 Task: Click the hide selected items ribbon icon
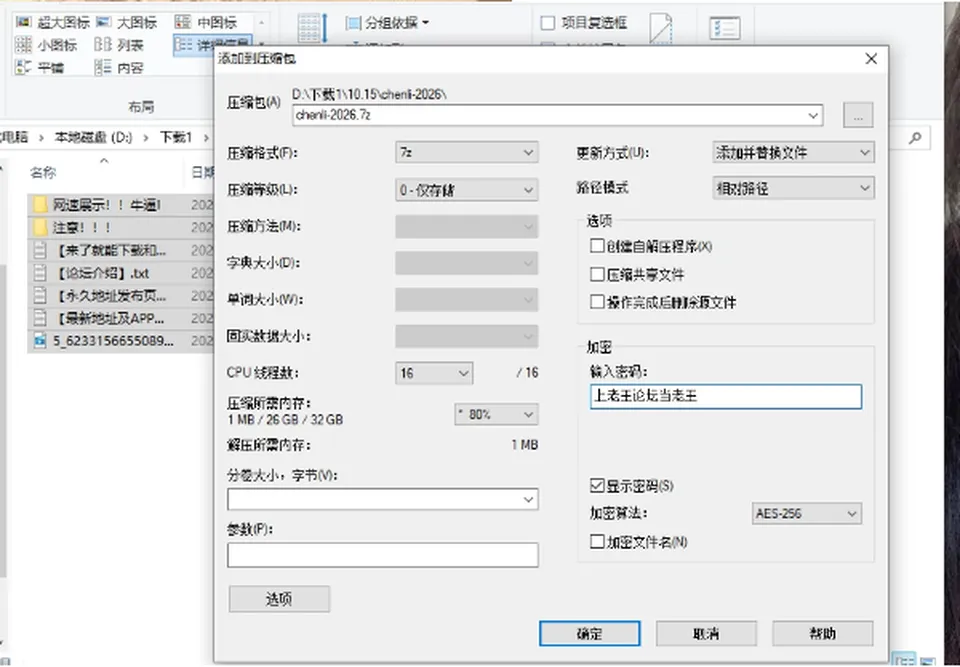(661, 28)
